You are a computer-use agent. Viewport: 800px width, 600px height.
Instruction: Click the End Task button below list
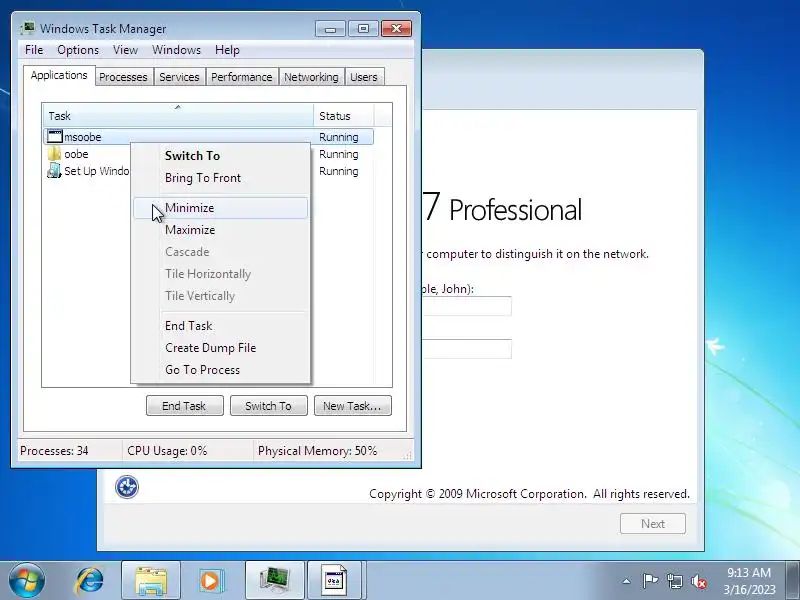(x=184, y=406)
